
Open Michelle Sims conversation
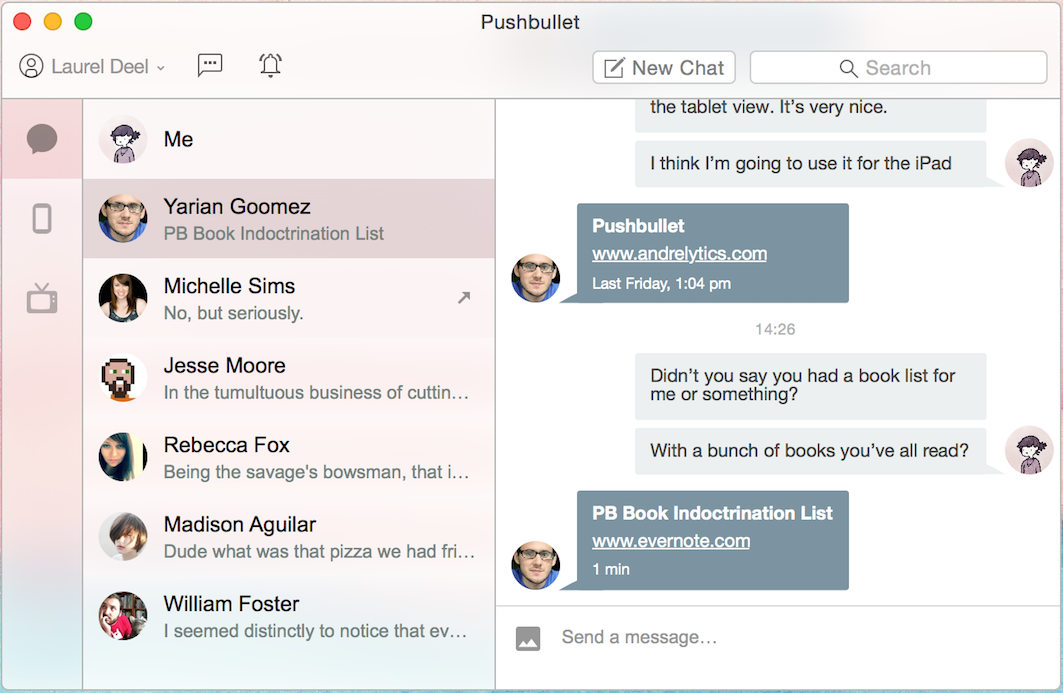289,298
